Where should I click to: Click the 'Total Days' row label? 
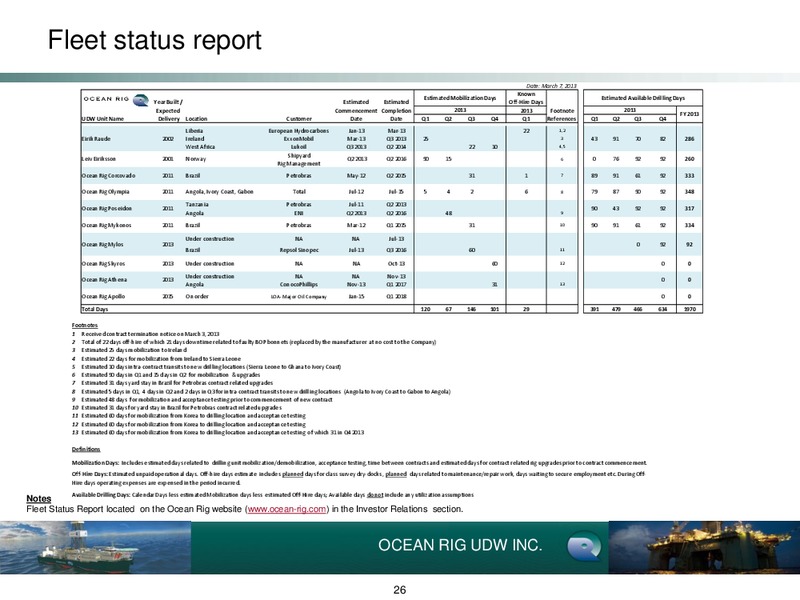(x=95, y=309)
